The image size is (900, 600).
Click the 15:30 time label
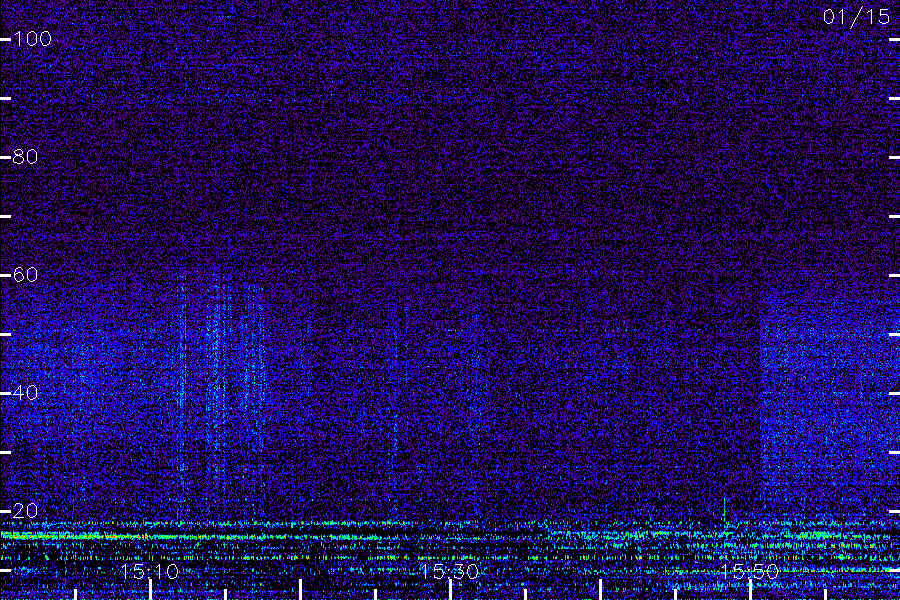[449, 571]
